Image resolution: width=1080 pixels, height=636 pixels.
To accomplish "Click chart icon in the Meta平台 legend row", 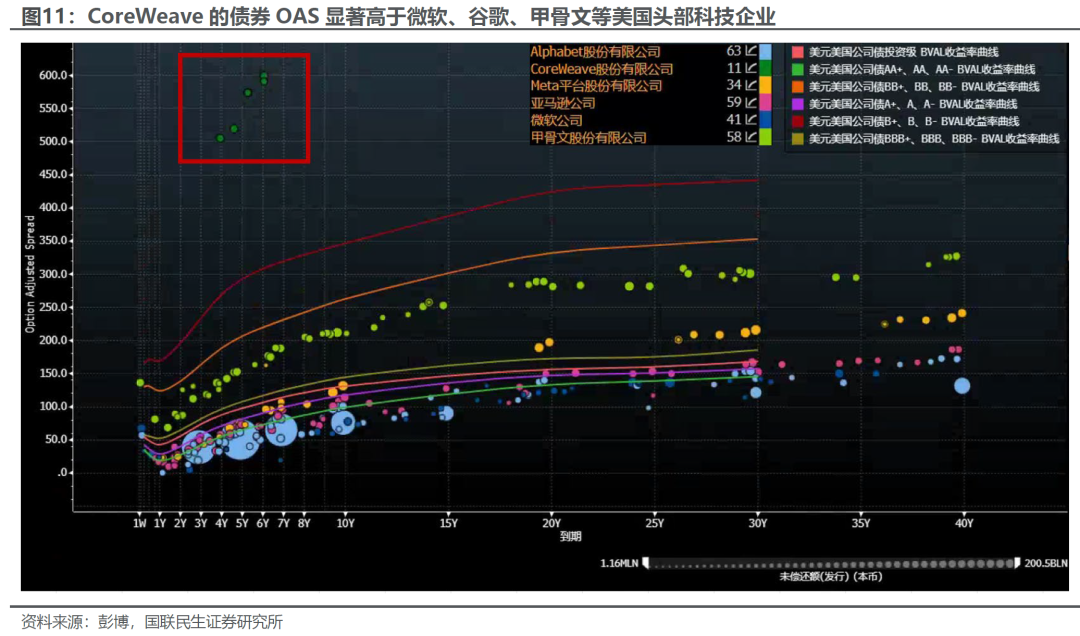I will (751, 85).
